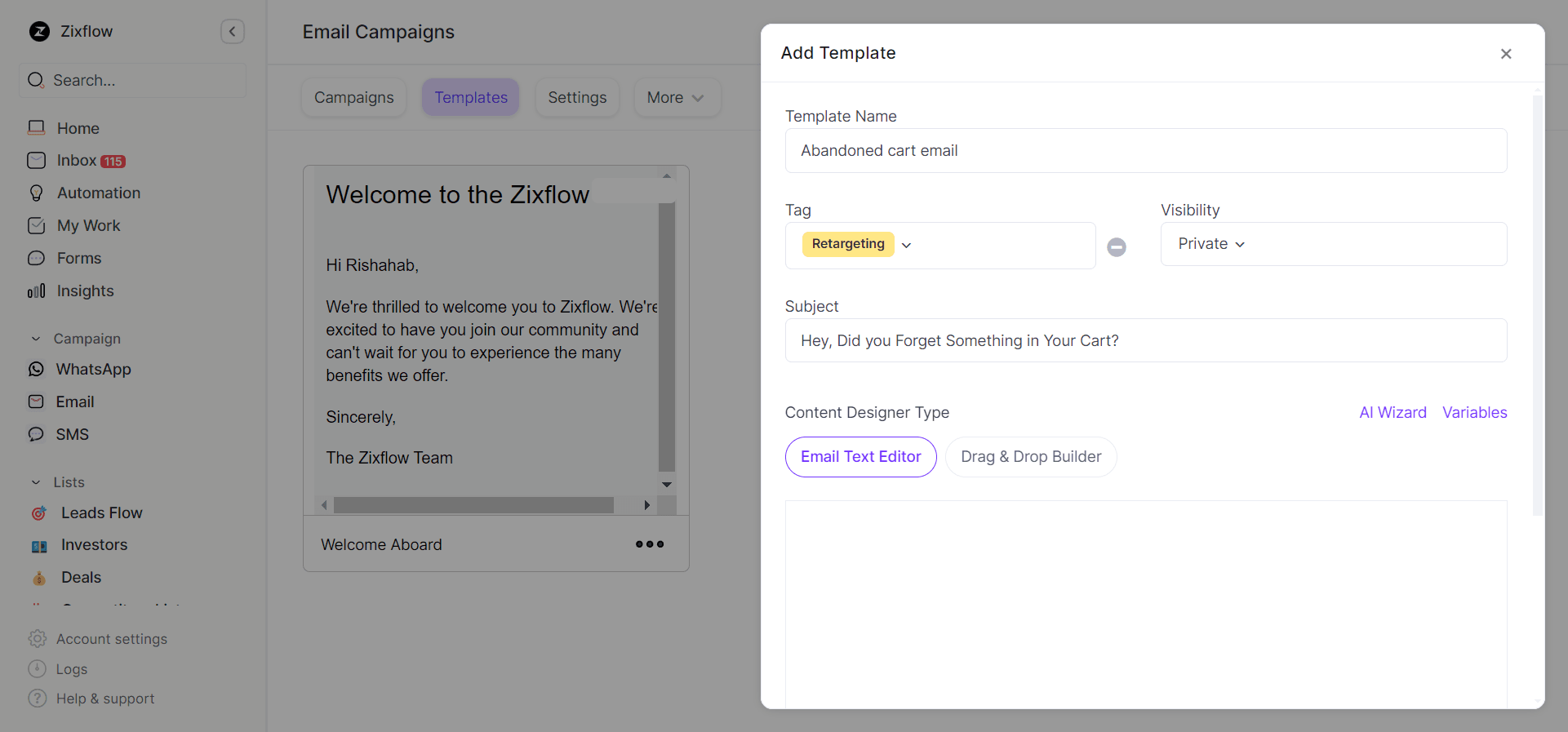Click the SMS chat bubble icon
1568x732 pixels.
coord(37,435)
